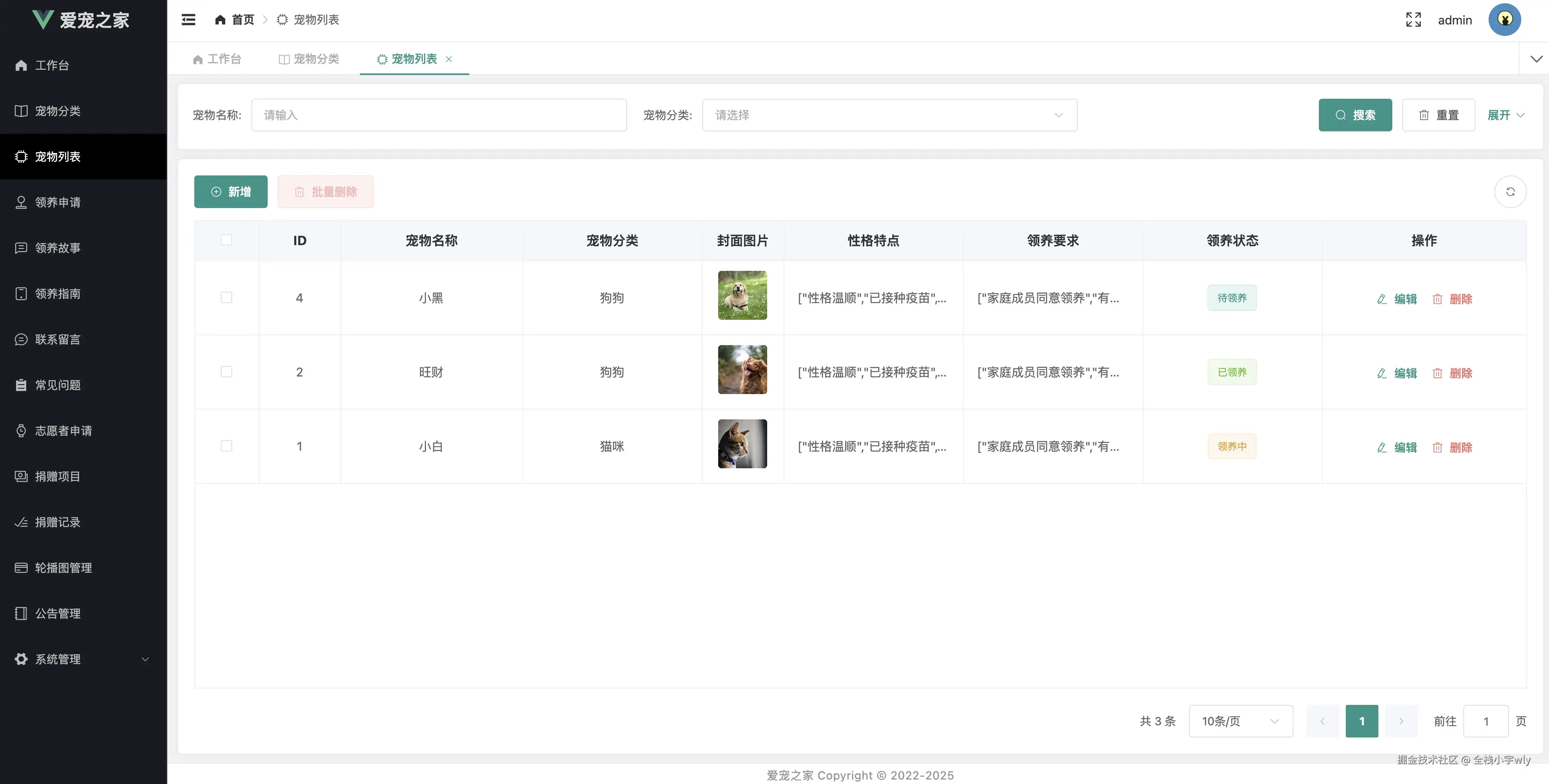The height and width of the screenshot is (784, 1549).
Task: Click the admin avatar icon
Action: point(1505,20)
